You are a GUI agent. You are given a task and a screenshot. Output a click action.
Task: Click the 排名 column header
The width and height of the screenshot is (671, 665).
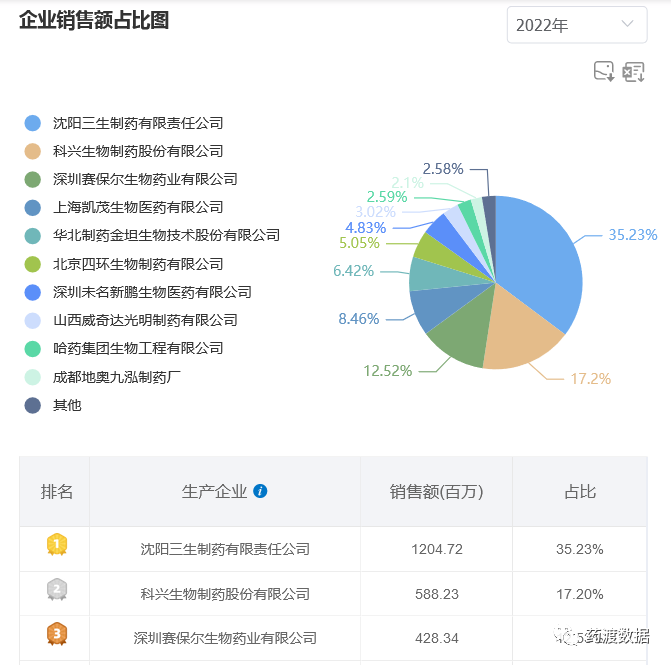[x=57, y=492]
